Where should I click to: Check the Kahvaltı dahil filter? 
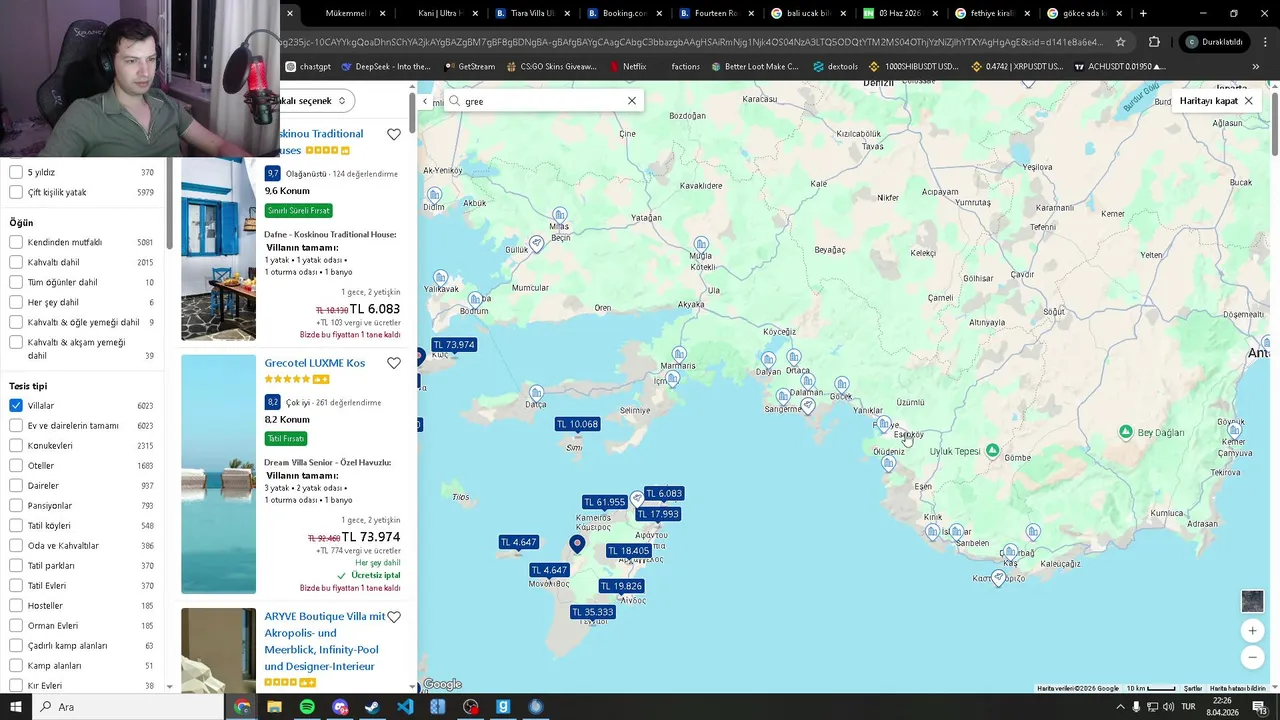16,262
